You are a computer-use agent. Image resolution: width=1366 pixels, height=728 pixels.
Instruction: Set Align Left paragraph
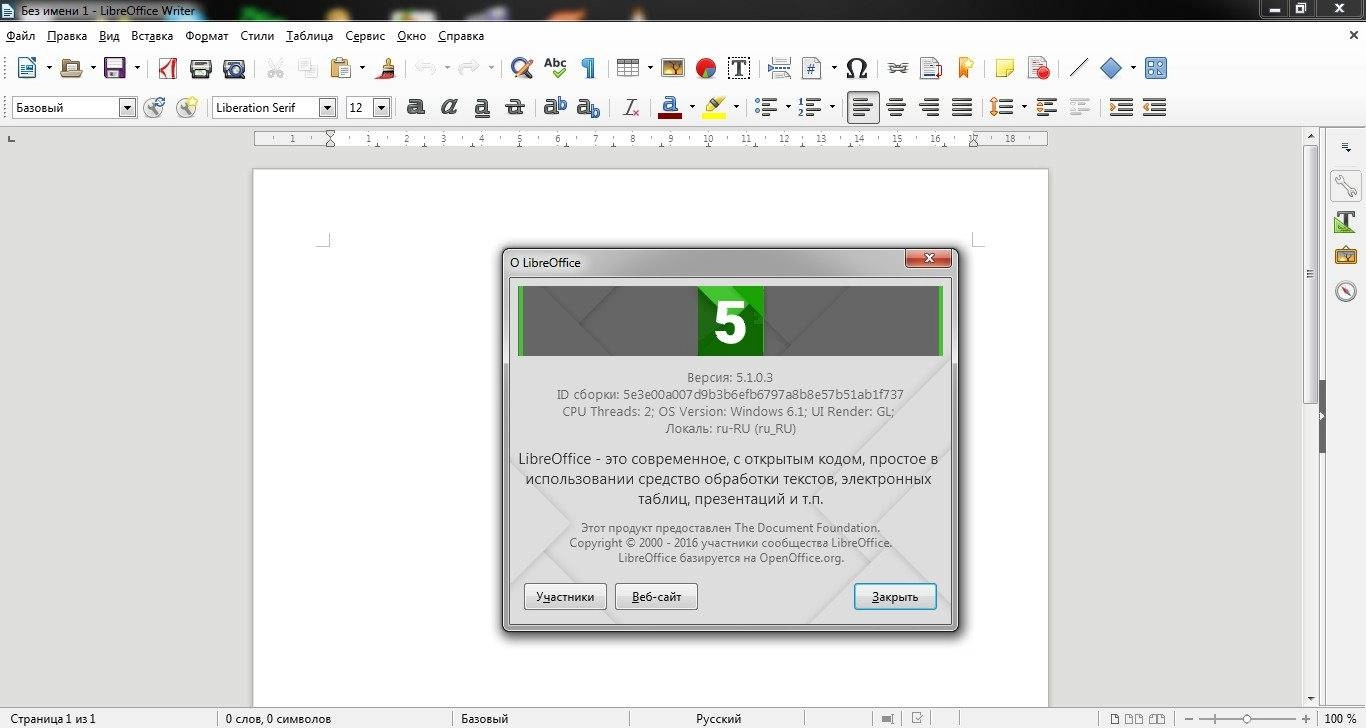point(863,107)
